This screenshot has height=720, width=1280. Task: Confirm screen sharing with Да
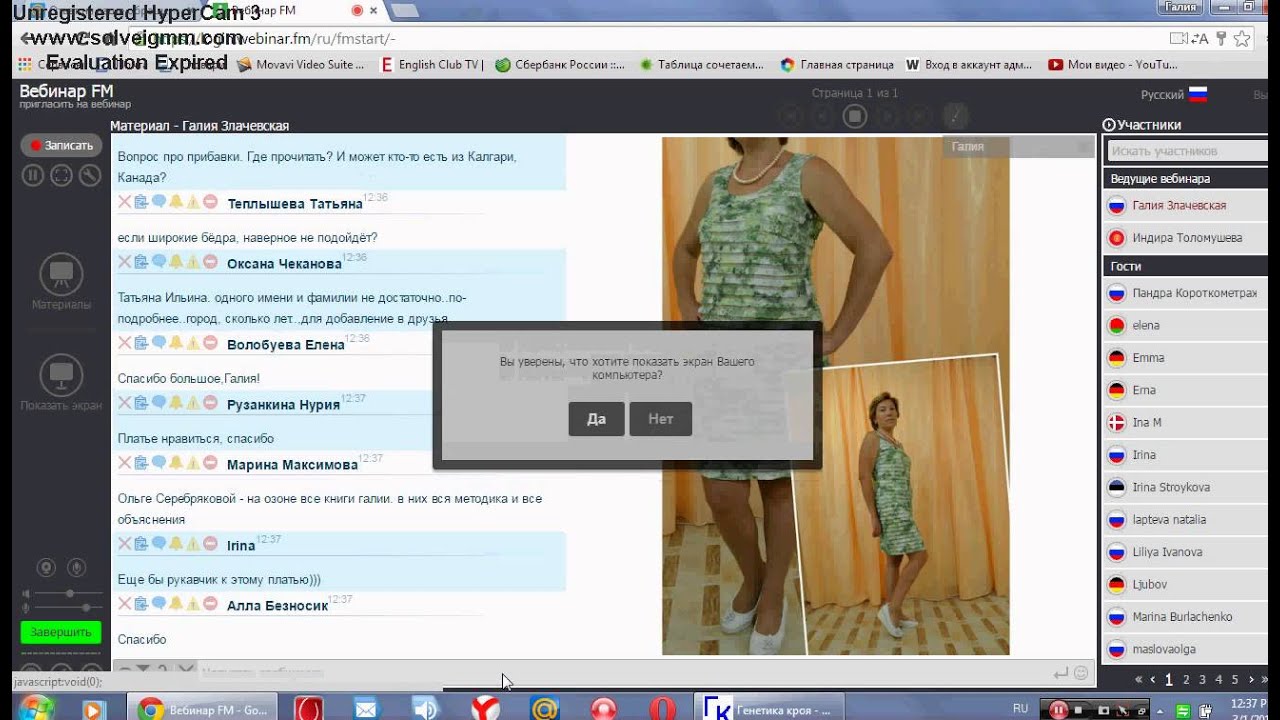coord(596,419)
